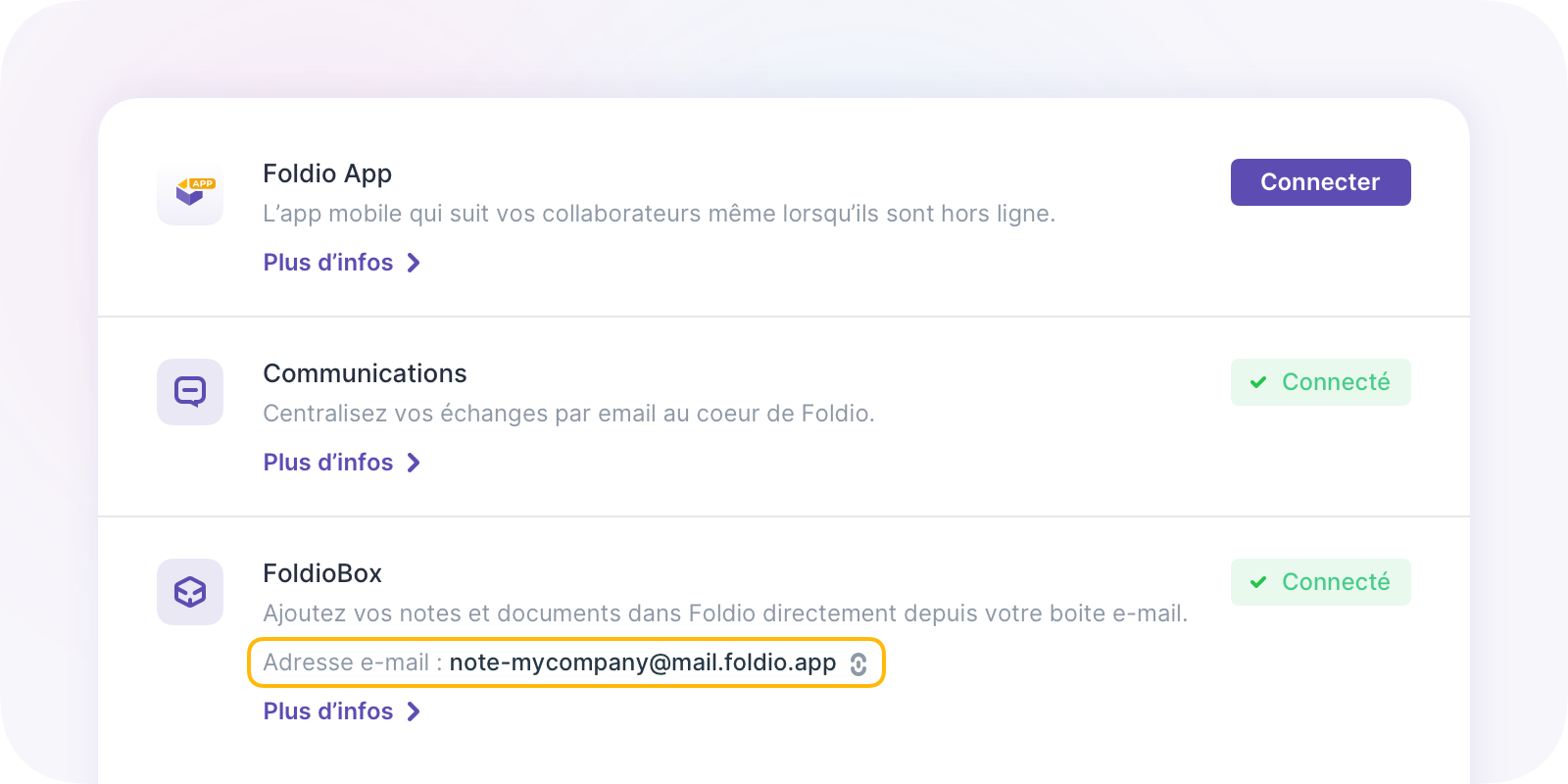Click the link icon beside the email address

[858, 664]
